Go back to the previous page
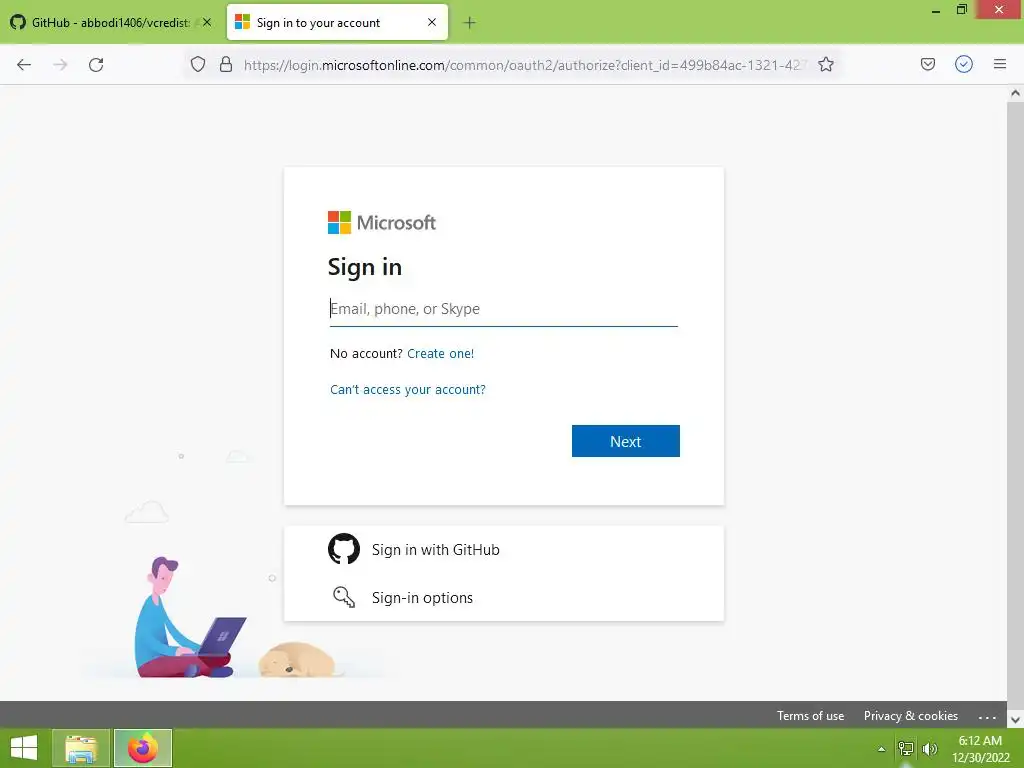The image size is (1024, 768). [x=24, y=65]
